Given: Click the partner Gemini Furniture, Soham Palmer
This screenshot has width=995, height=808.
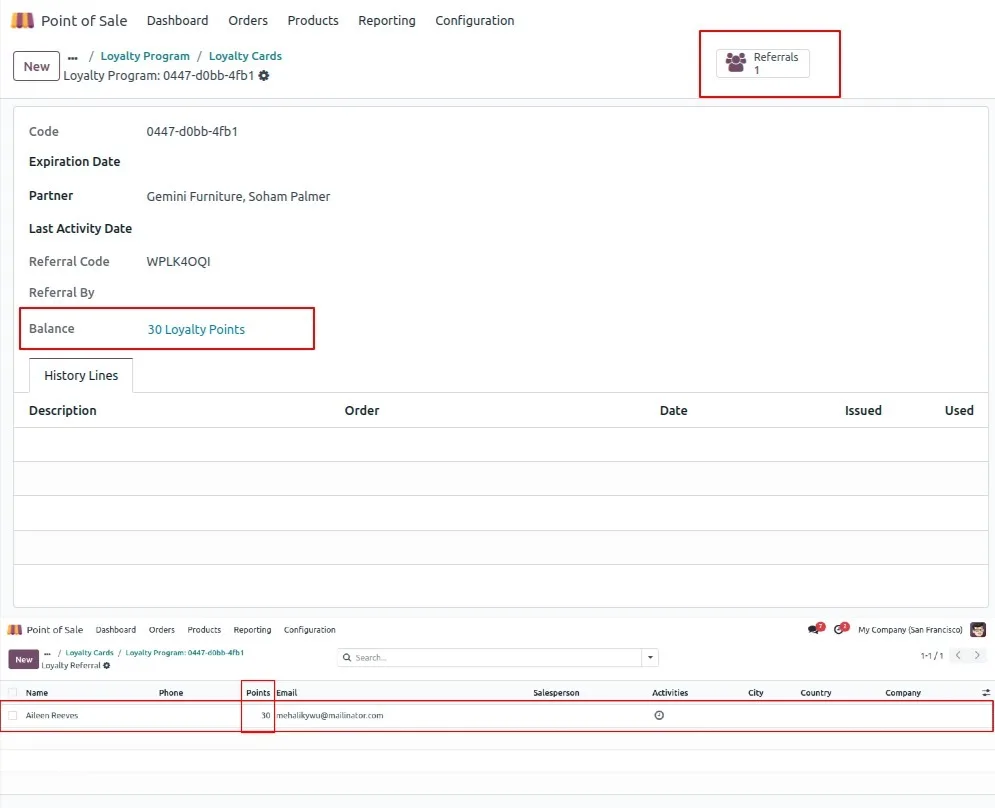Looking at the screenshot, I should pos(238,197).
